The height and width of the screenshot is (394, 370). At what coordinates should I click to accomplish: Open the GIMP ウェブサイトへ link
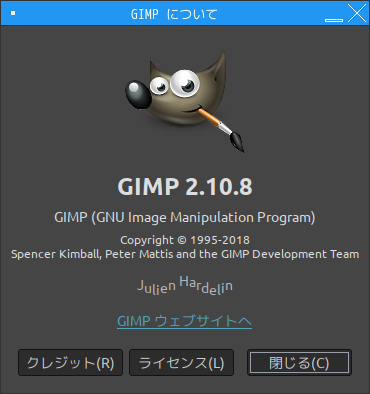184,321
